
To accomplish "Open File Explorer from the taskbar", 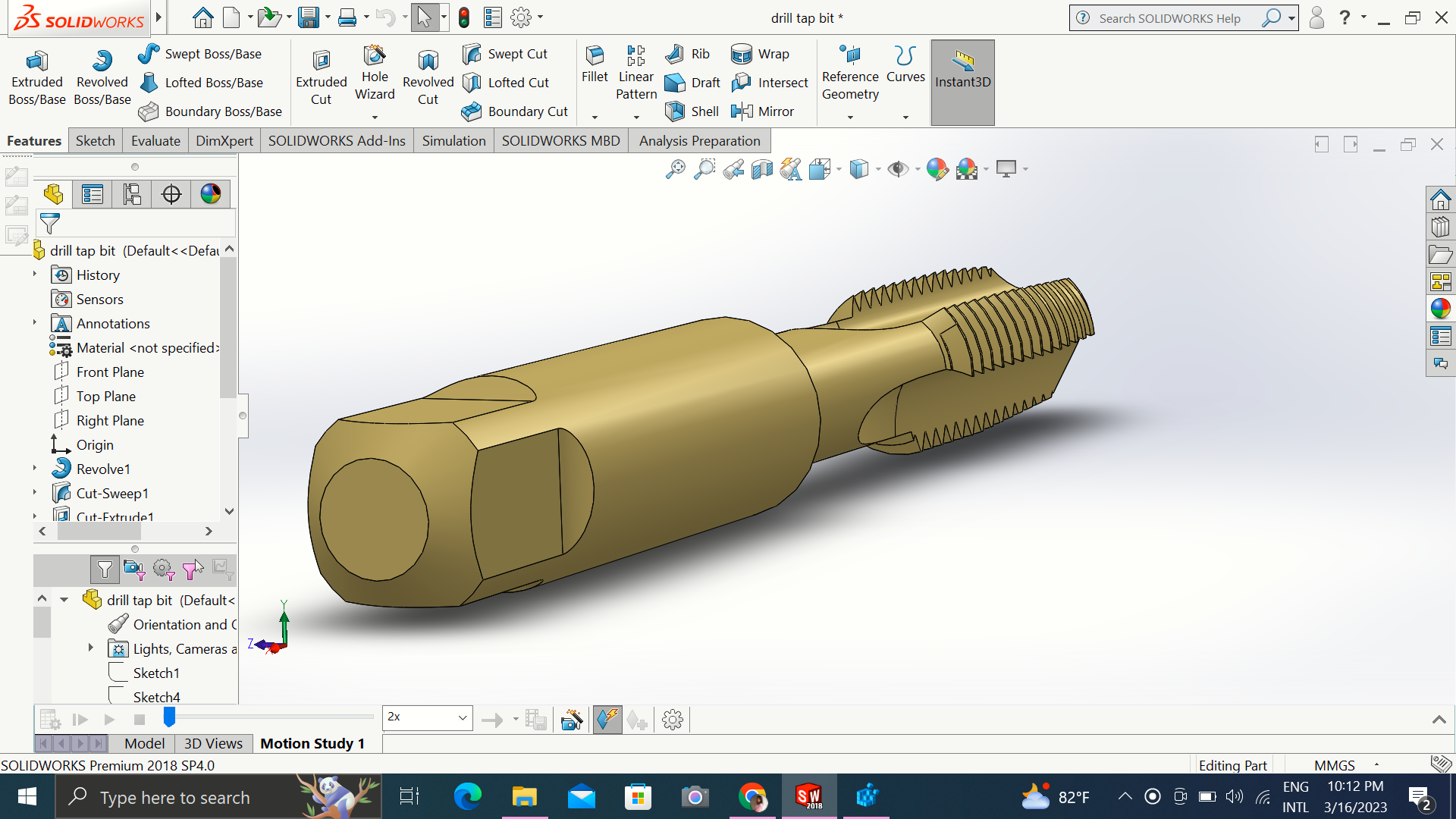I will click(524, 796).
